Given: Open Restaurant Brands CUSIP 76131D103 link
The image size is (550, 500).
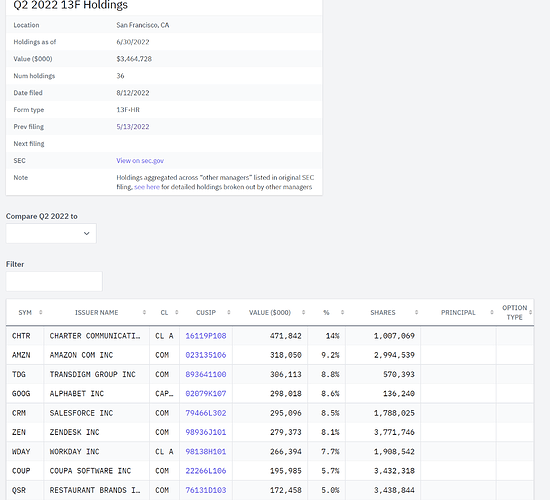Looking at the screenshot, I should 206,490.
